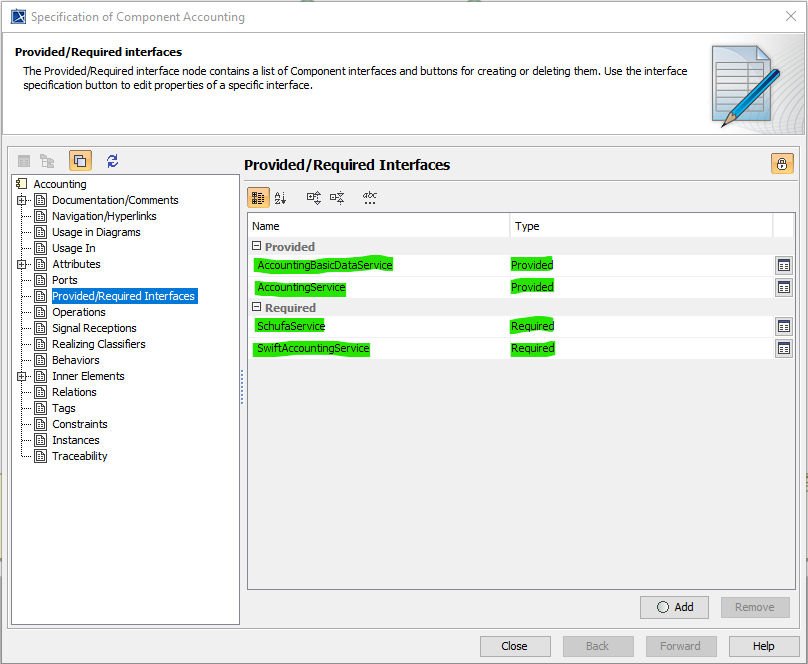
Task: Open specification button for SwiftAccountingService row
Action: [x=784, y=348]
